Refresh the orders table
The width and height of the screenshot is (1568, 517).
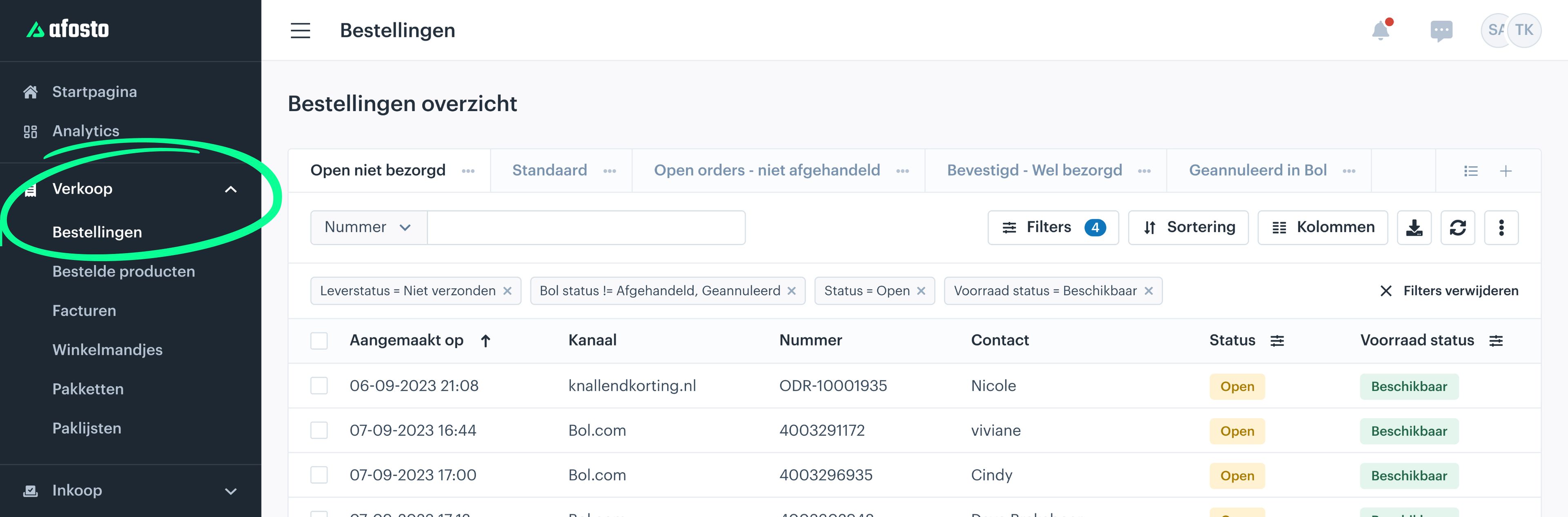tap(1458, 228)
